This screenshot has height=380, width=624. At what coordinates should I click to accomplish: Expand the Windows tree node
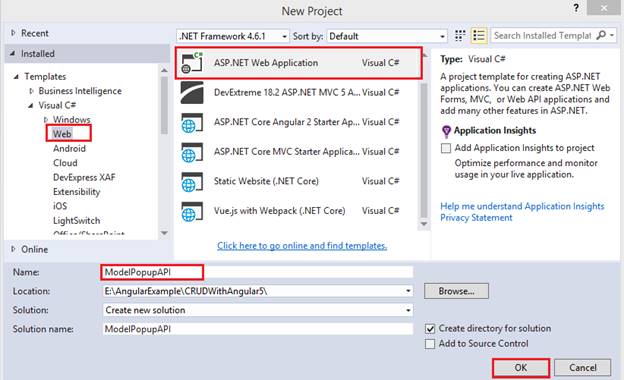(46, 119)
